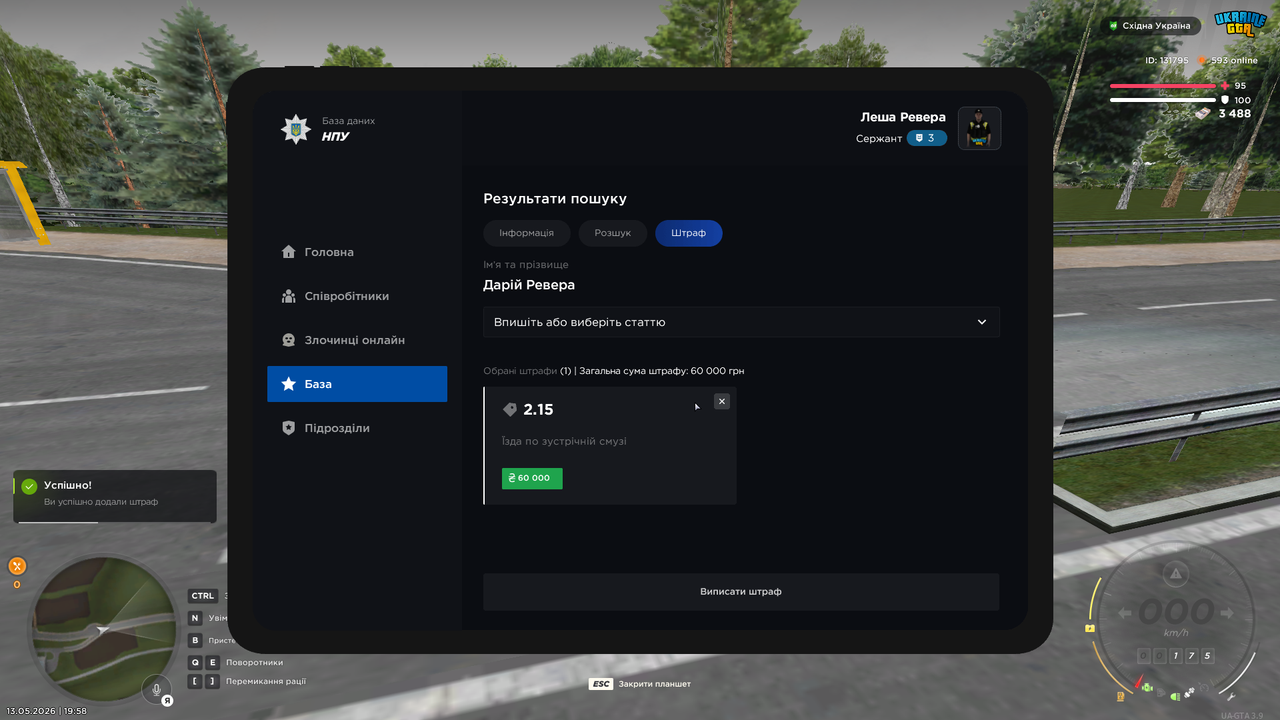Viewport: 1280px width, 720px height.
Task: Expand the article dropdown chevron
Action: 982,322
